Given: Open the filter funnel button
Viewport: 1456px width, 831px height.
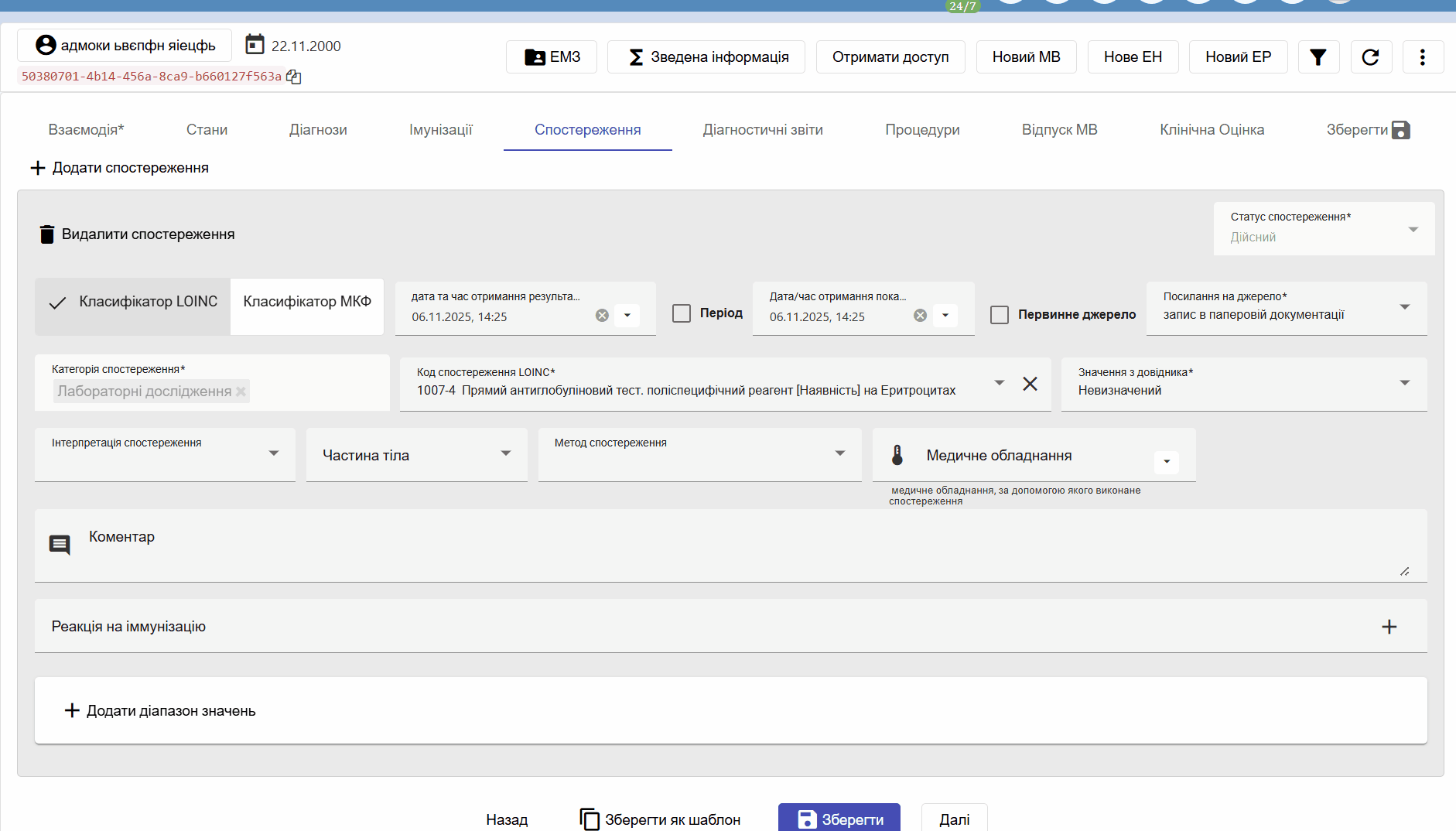Looking at the screenshot, I should pos(1318,57).
